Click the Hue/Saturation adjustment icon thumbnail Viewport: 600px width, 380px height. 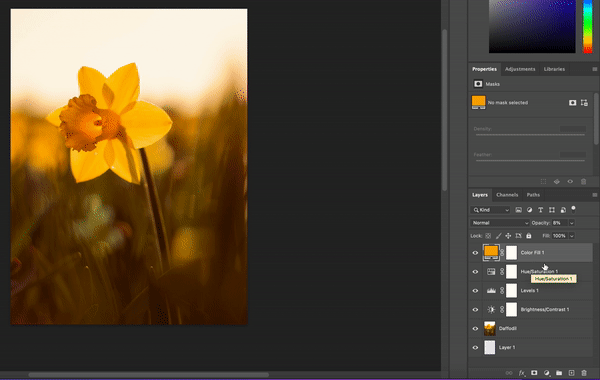(x=491, y=272)
